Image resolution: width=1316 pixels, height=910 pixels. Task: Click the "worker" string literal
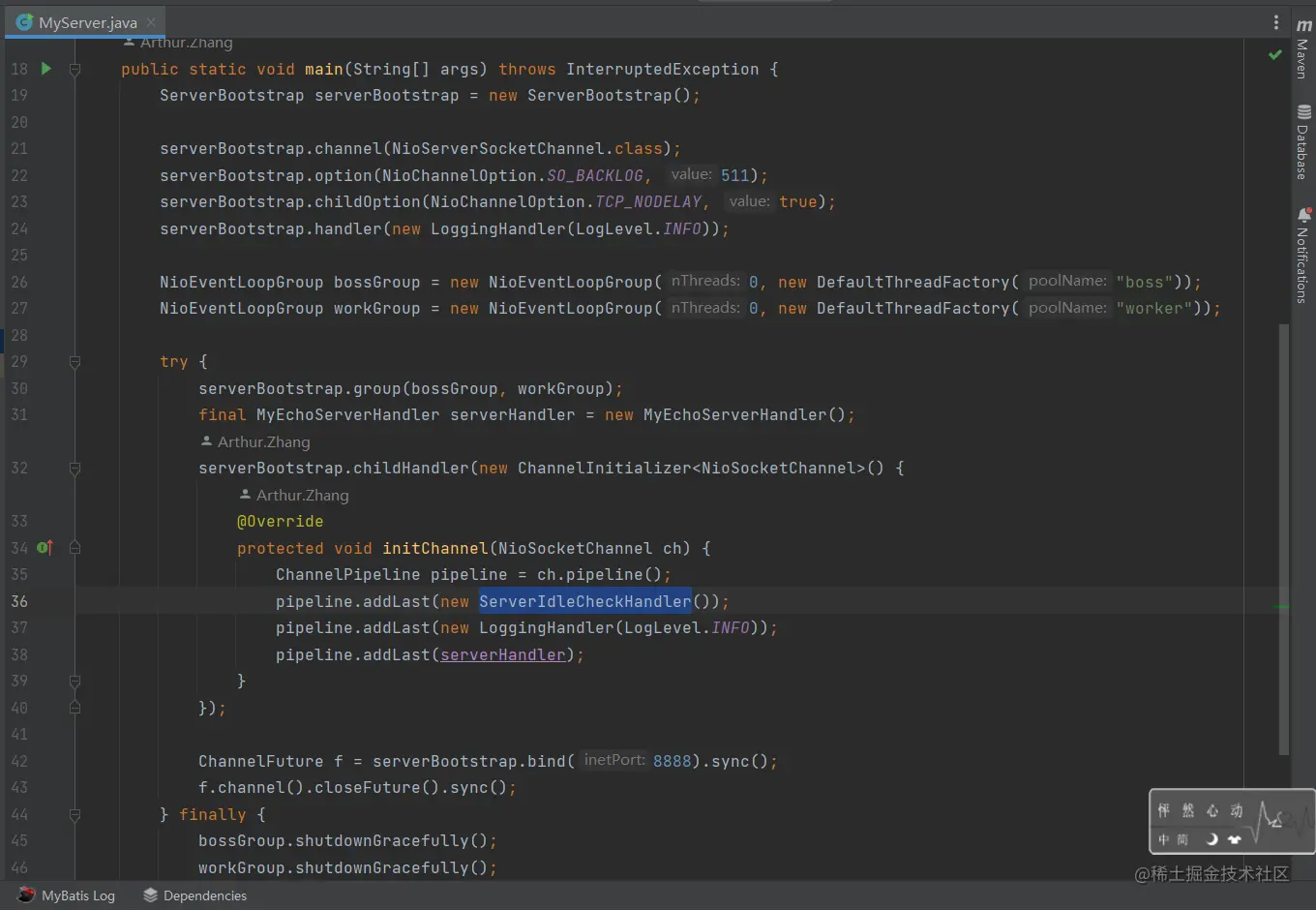point(1153,308)
